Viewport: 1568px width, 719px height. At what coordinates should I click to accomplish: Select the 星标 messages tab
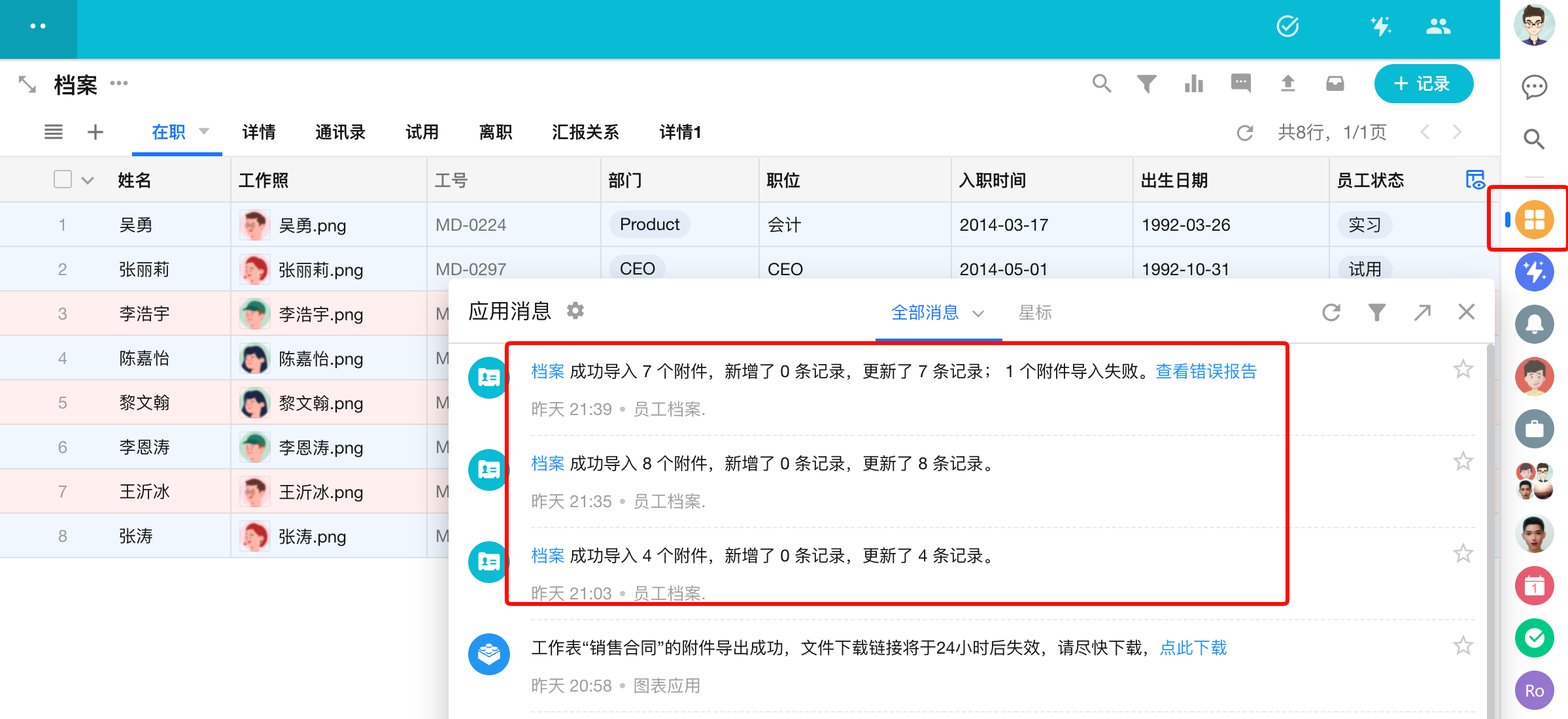pos(1035,312)
